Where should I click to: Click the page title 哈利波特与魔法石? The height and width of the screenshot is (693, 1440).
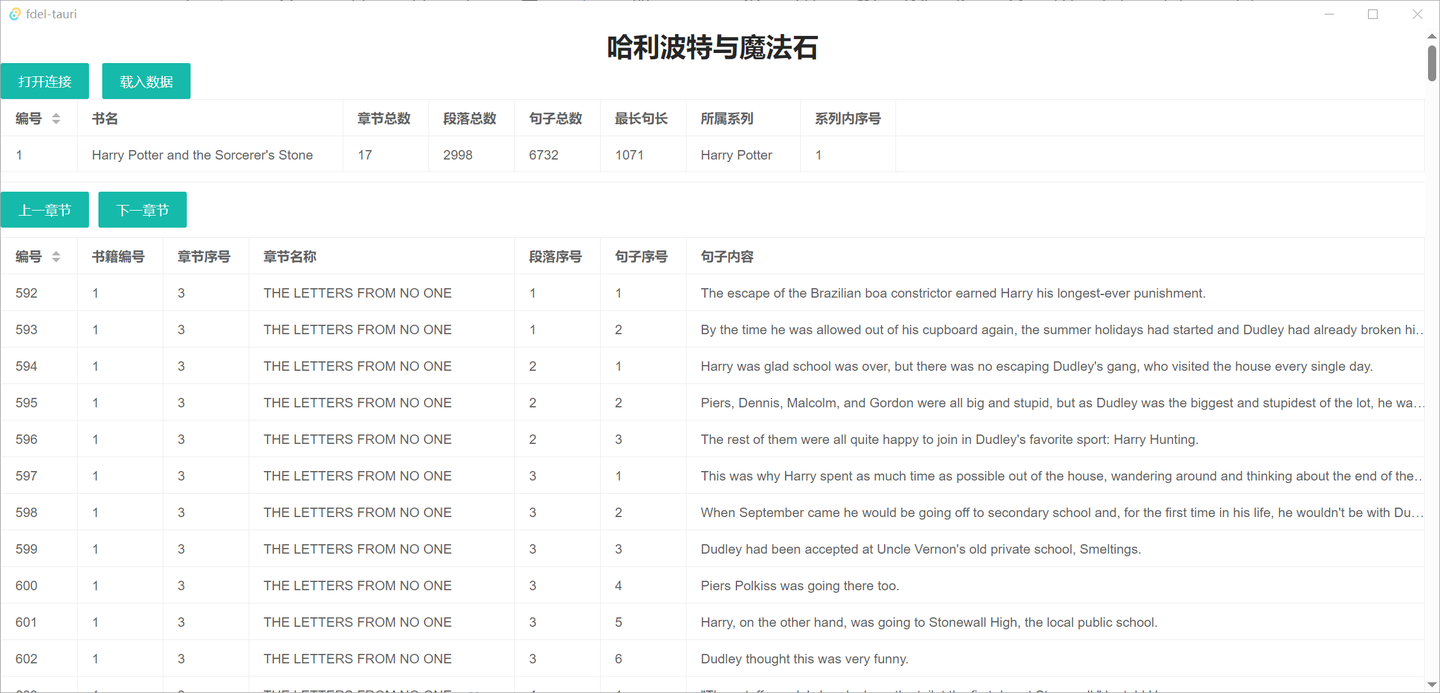point(711,47)
